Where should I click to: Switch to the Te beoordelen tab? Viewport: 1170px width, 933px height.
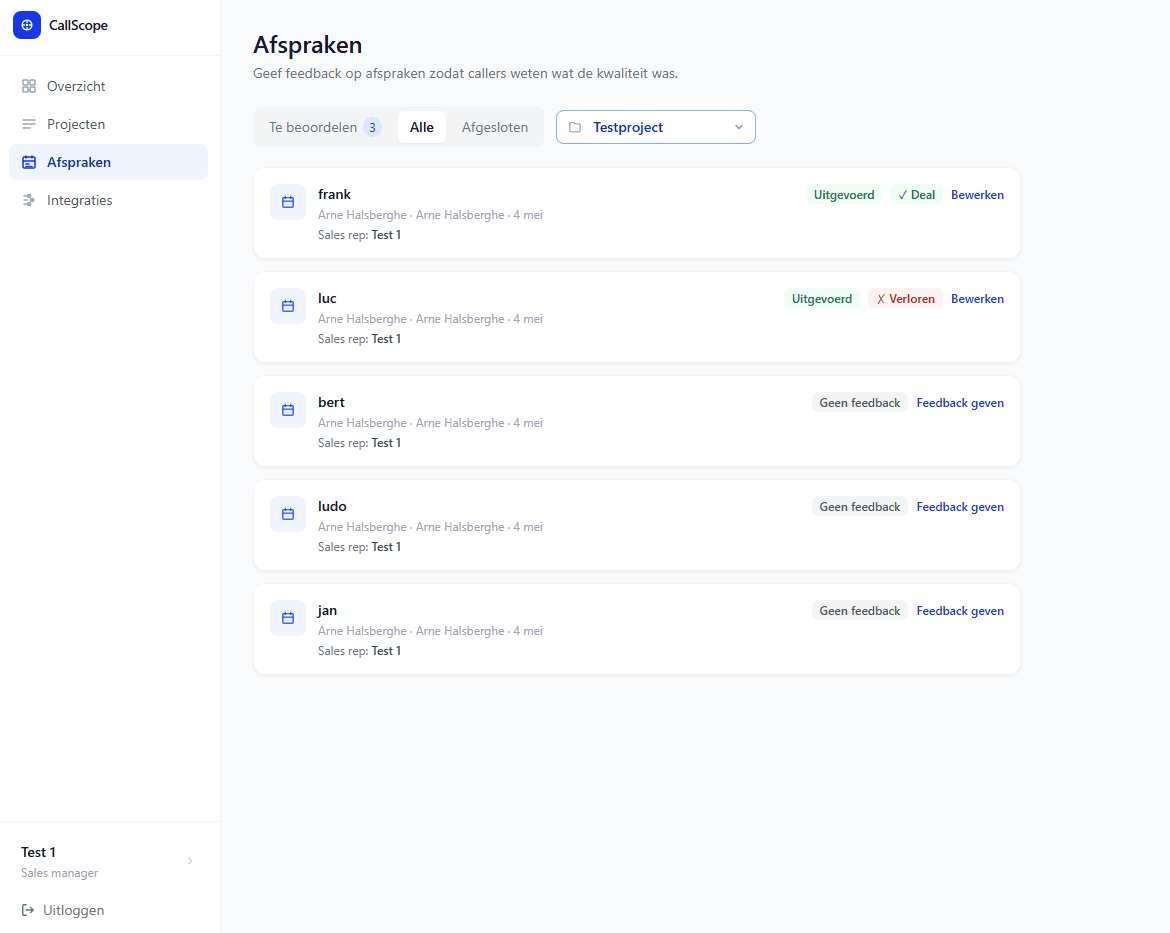[x=325, y=127]
